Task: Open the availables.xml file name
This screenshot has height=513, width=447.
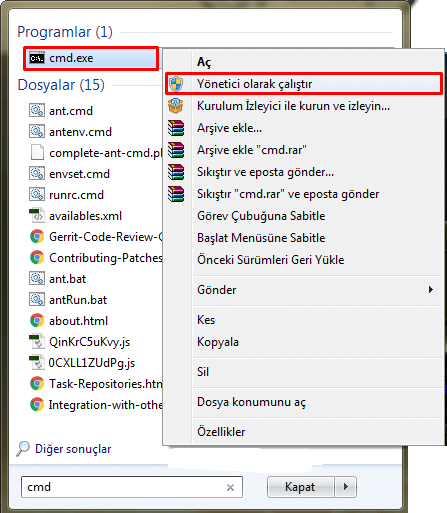Action: pos(85,216)
